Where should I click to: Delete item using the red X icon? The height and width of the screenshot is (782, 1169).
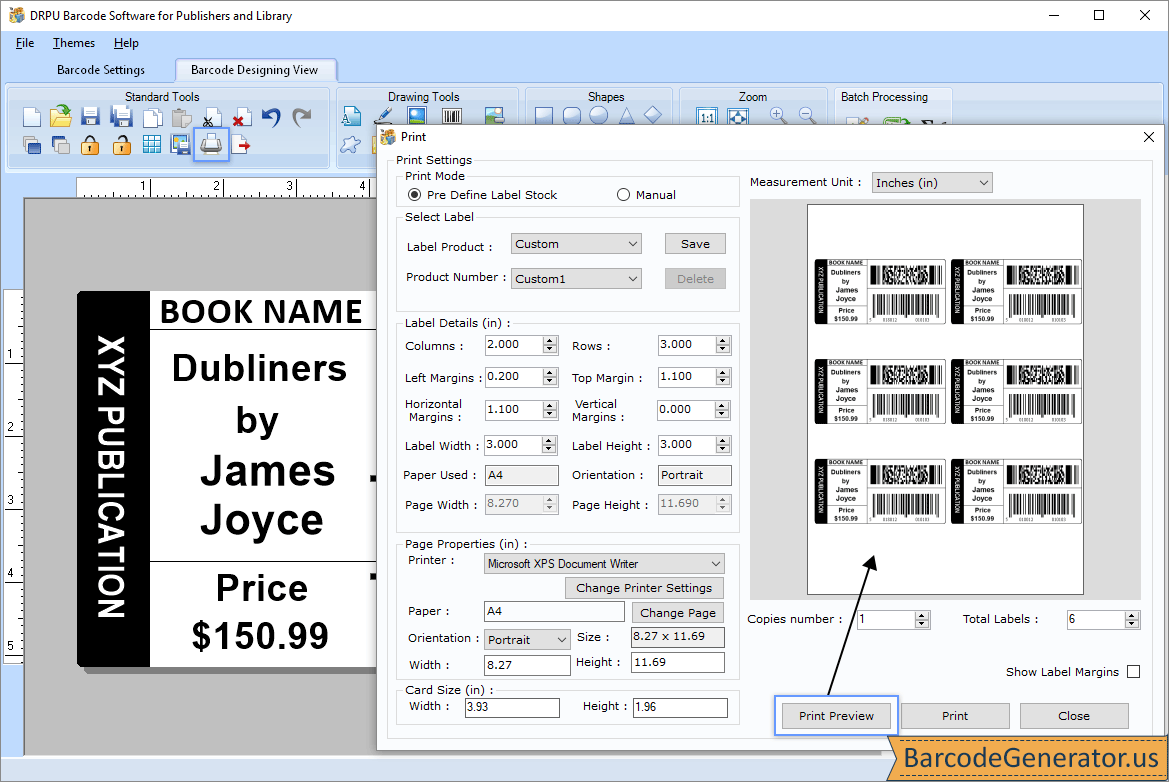click(241, 118)
